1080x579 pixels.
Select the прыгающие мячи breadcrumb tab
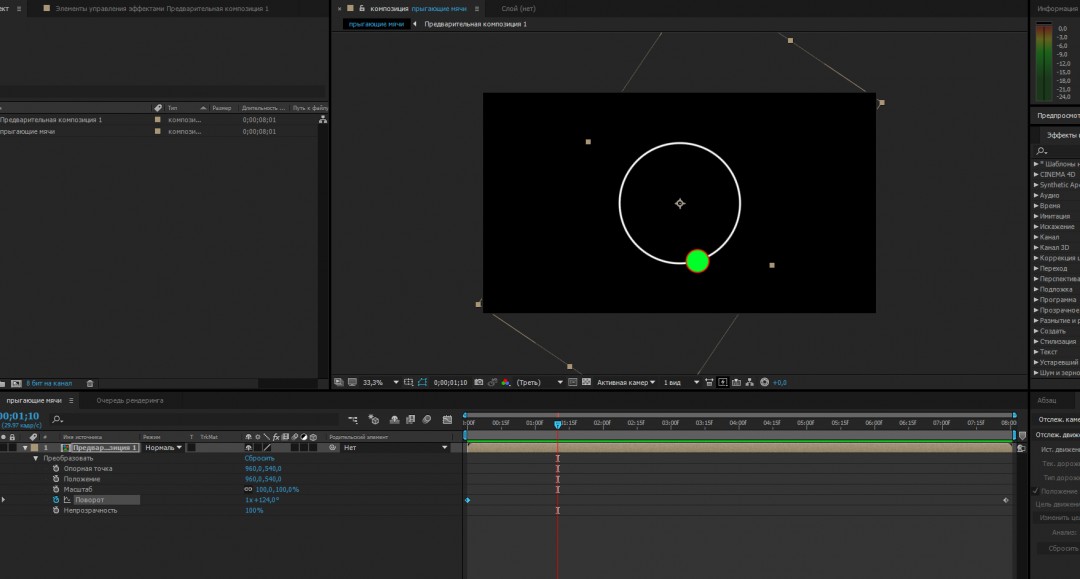point(376,24)
